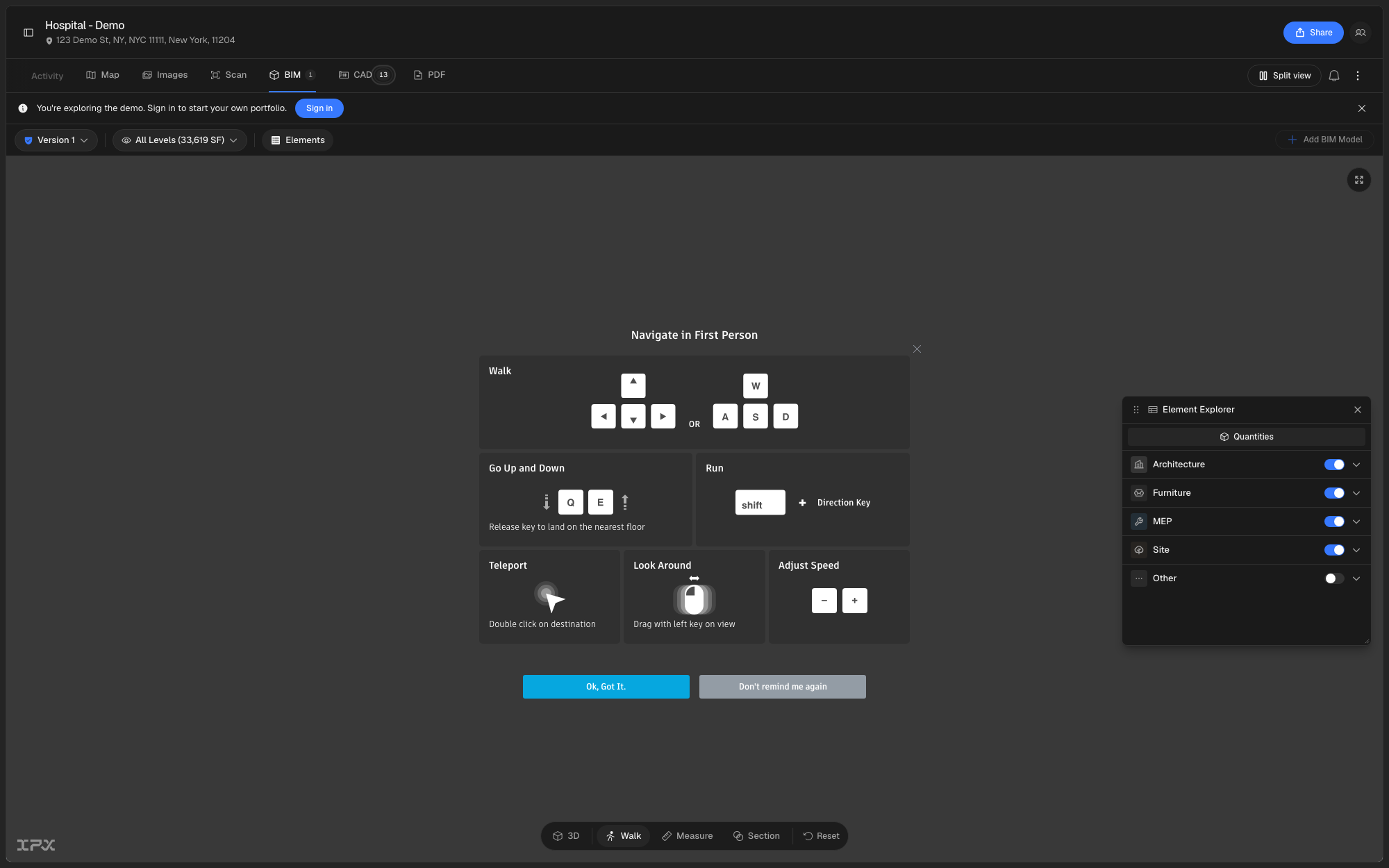Click the up arrow key icon
Image resolution: width=1389 pixels, height=868 pixels.
click(633, 385)
